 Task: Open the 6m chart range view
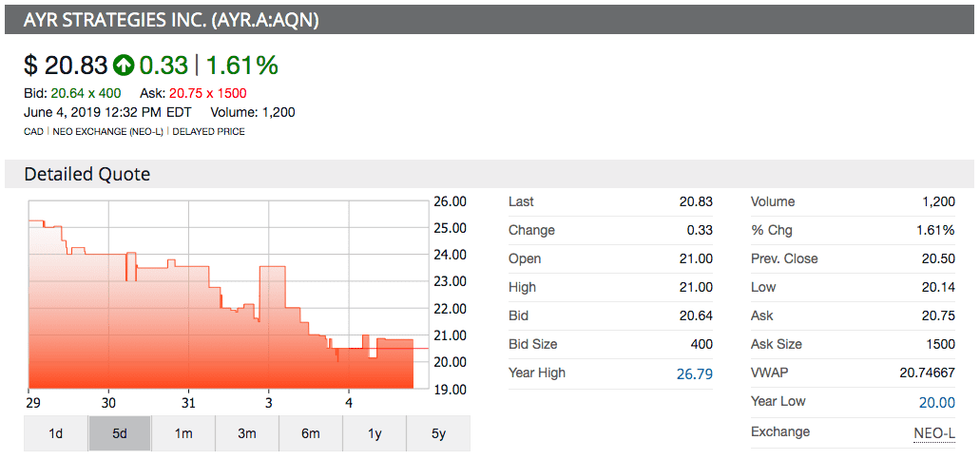coord(310,433)
